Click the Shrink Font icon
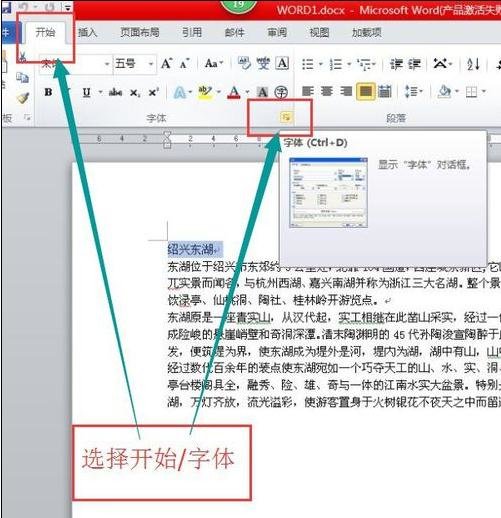Viewport: 501px width, 518px height. (x=184, y=63)
